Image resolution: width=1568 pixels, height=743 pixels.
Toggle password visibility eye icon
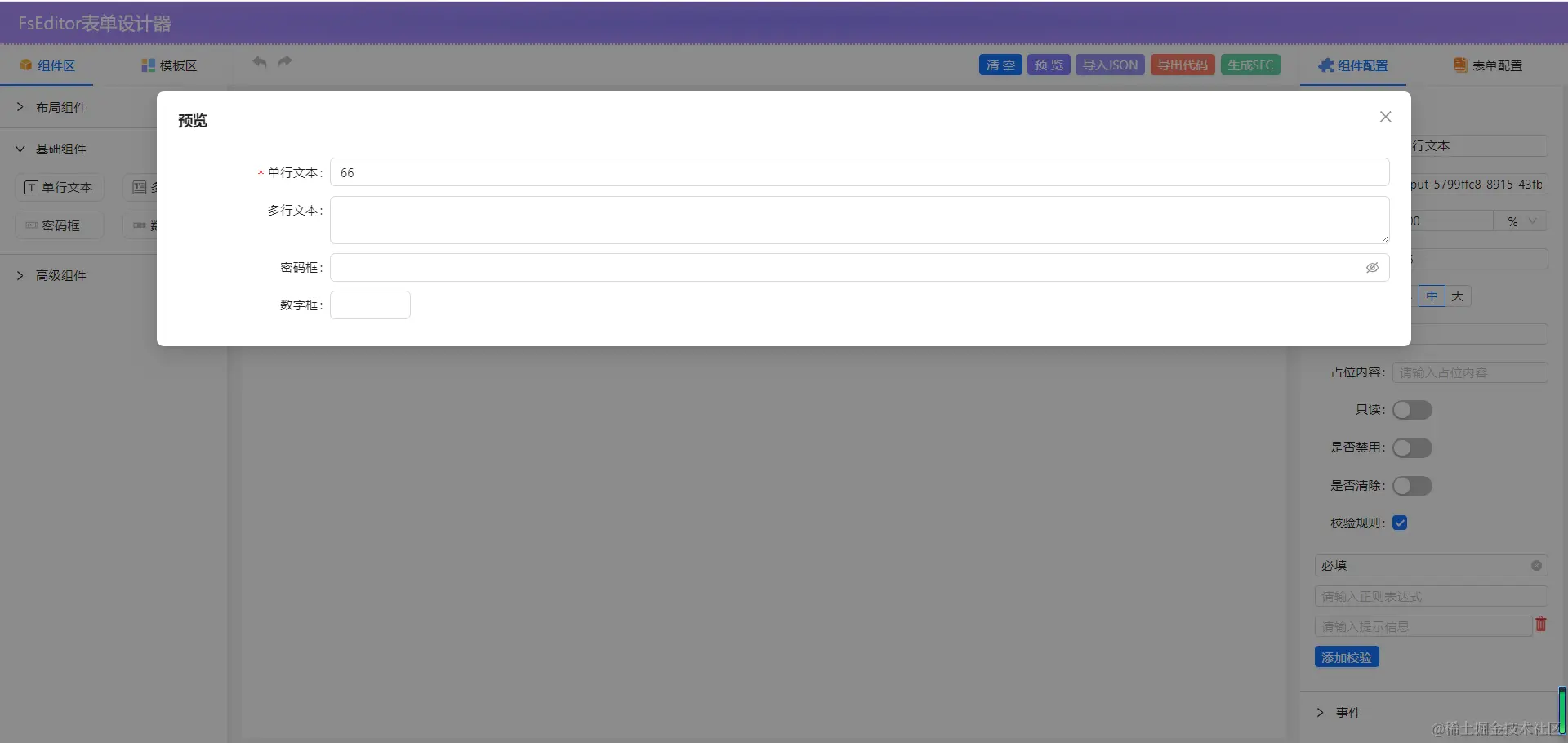click(1372, 268)
